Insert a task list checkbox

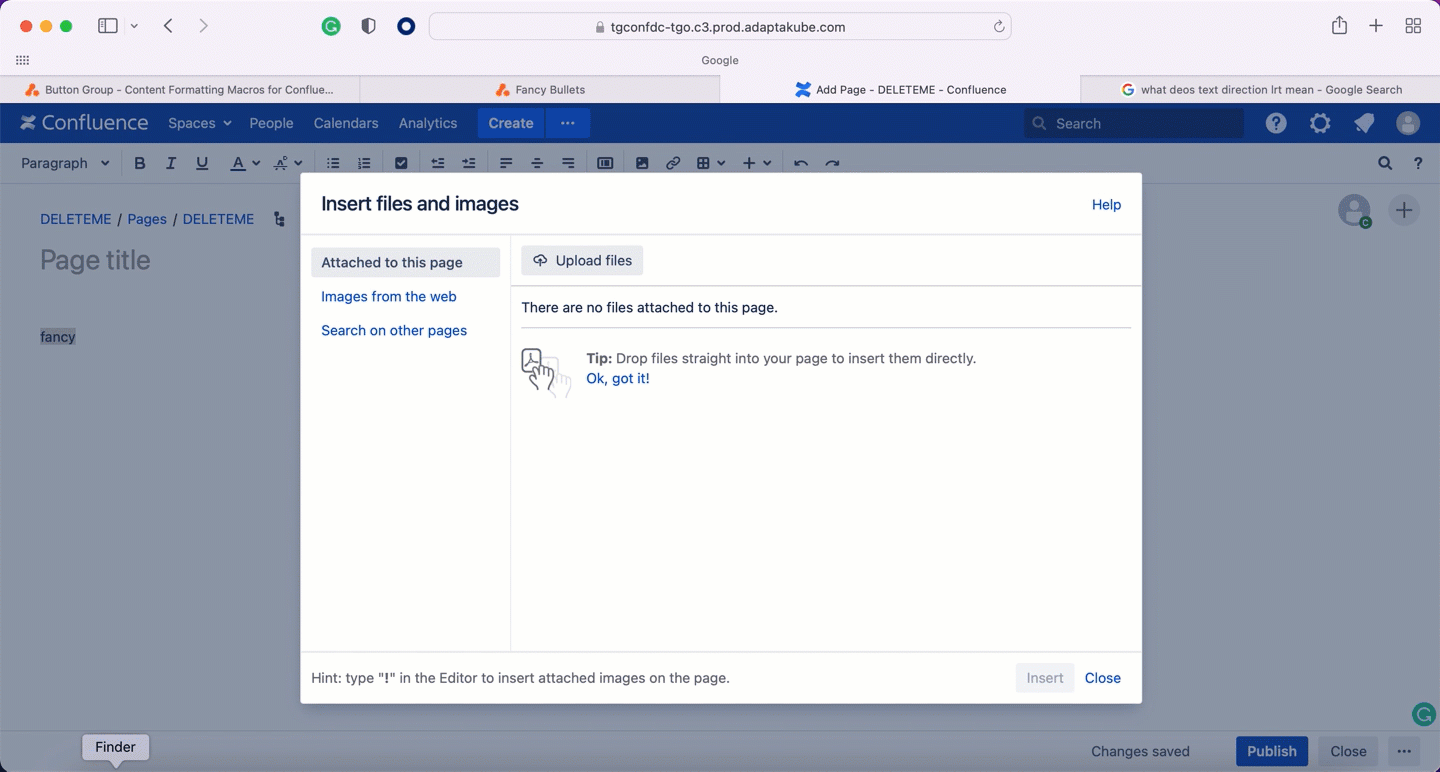tap(401, 163)
